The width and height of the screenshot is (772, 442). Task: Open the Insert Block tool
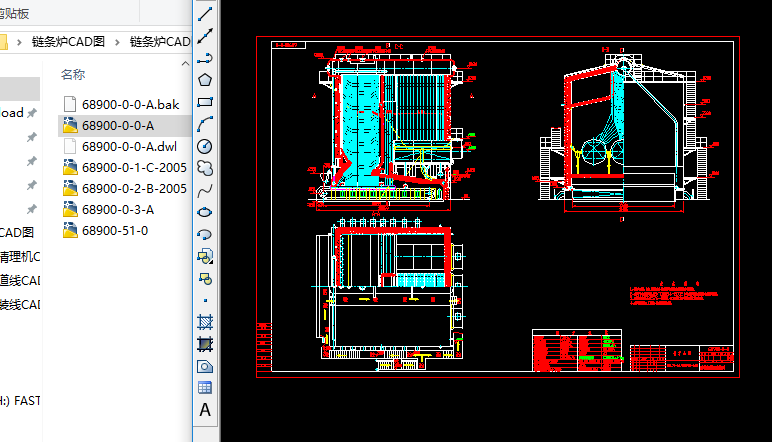tap(205, 256)
